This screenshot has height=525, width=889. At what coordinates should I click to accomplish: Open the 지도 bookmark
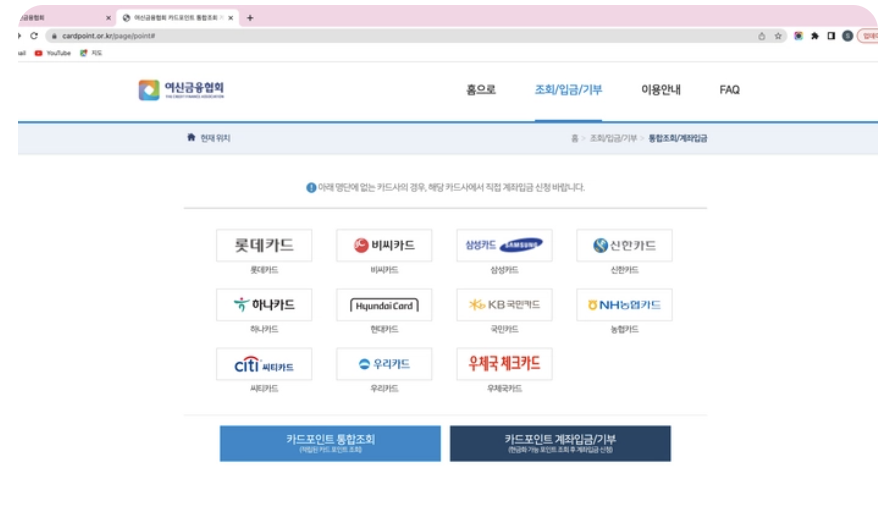click(x=91, y=53)
